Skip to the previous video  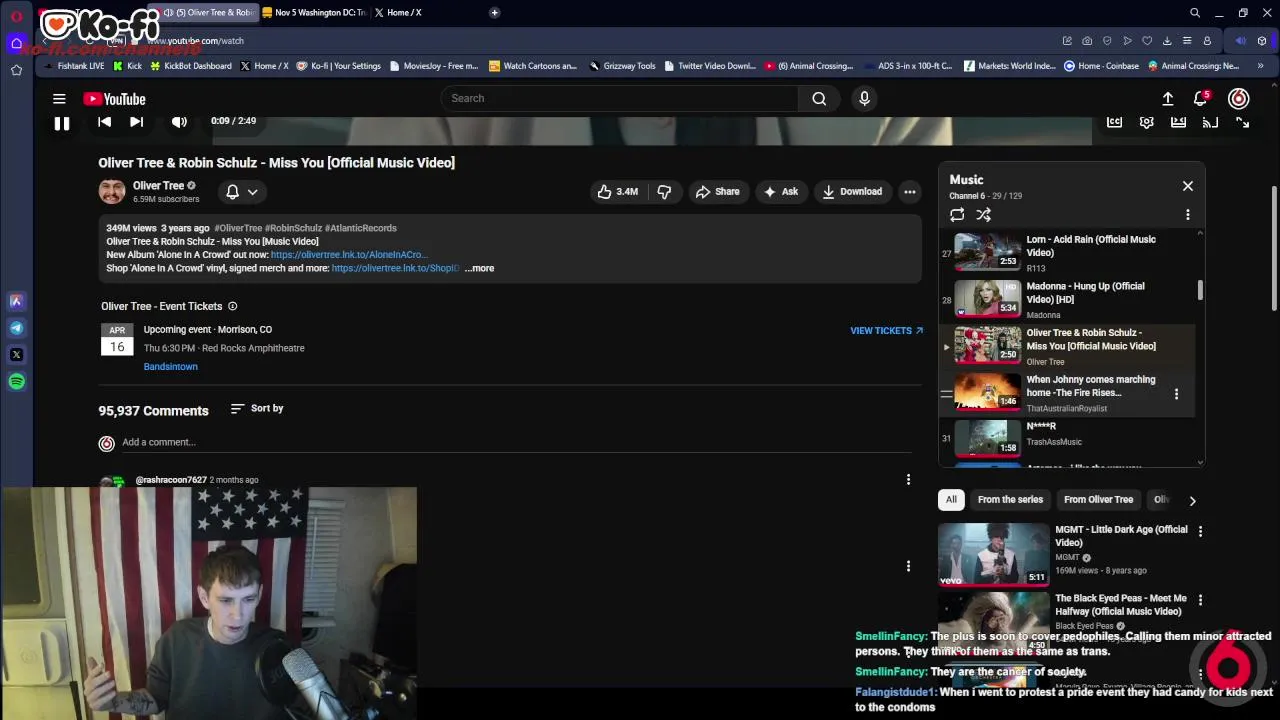(x=104, y=121)
